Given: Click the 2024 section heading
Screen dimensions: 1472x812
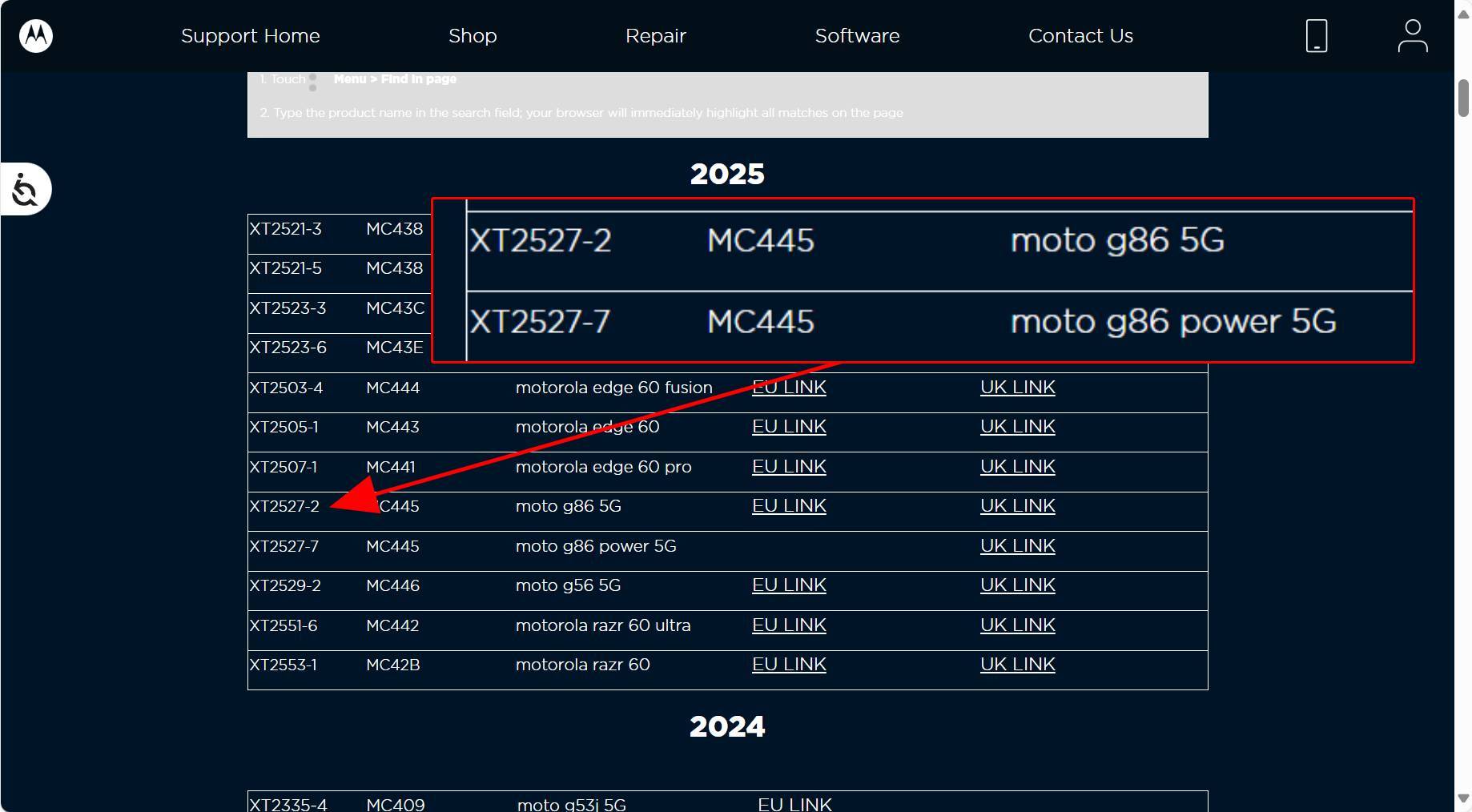Looking at the screenshot, I should pos(727,726).
